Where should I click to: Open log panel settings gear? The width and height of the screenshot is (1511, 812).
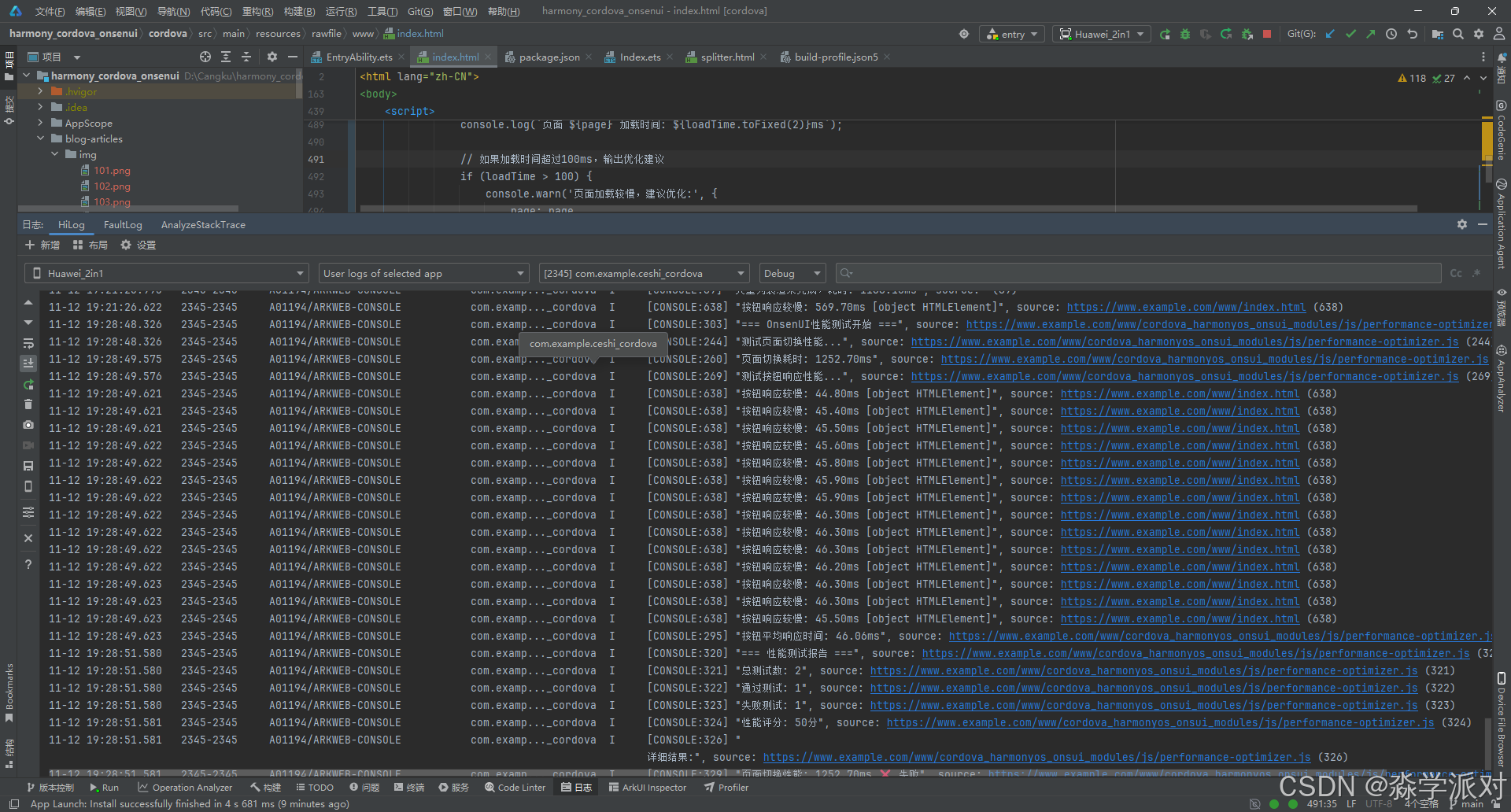[x=1461, y=224]
